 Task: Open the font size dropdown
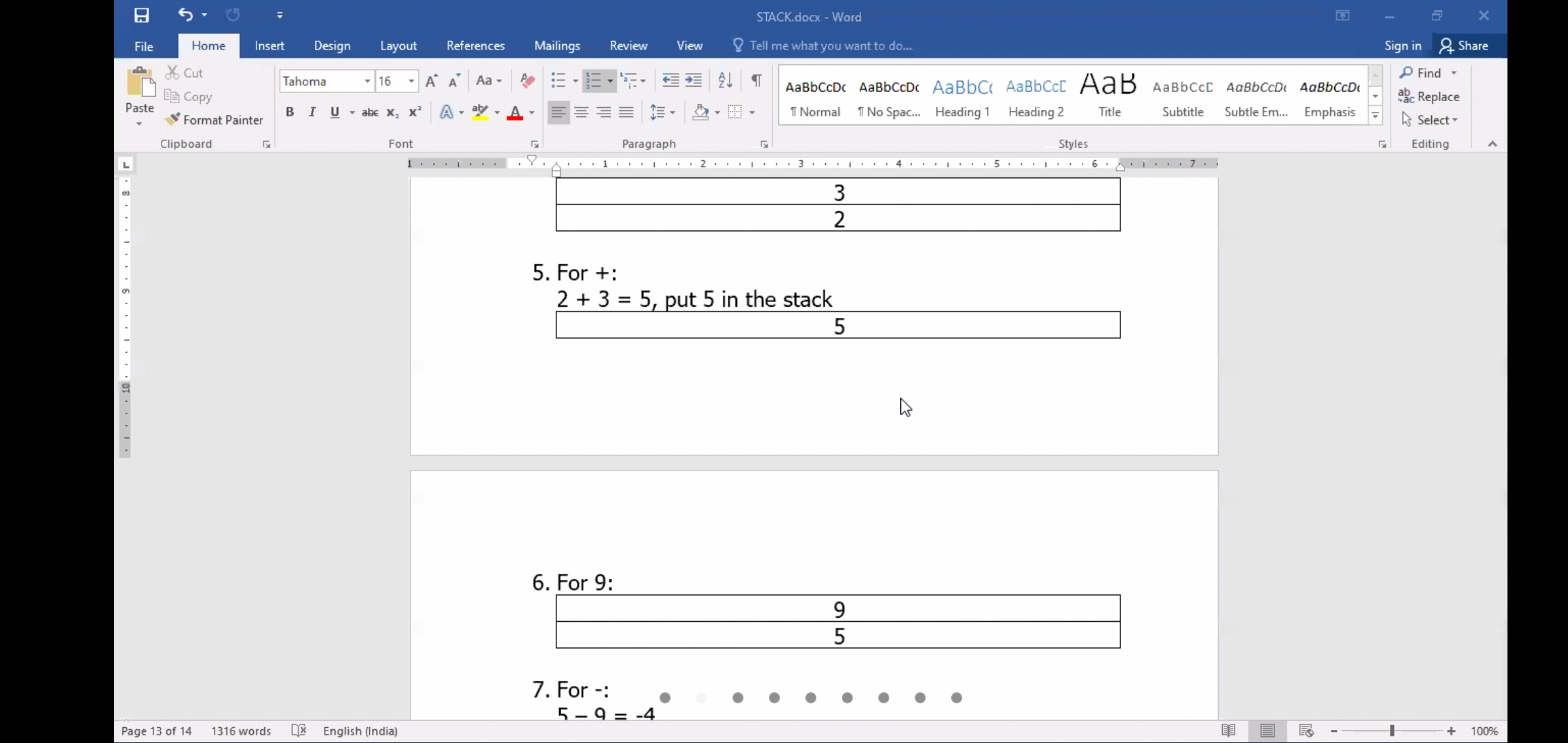click(411, 81)
